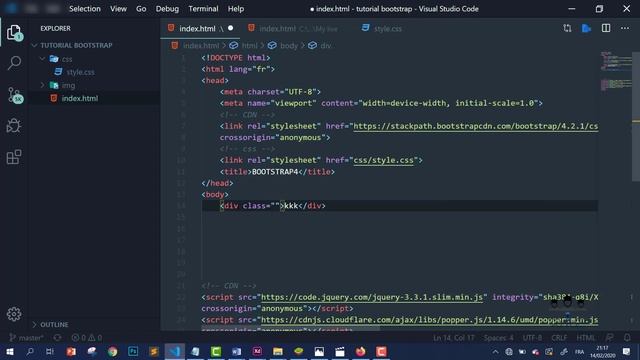Screen dimensions: 640x360
Task: Follow the jquery-3.3.1.slim.min.js link
Action: coord(371,297)
